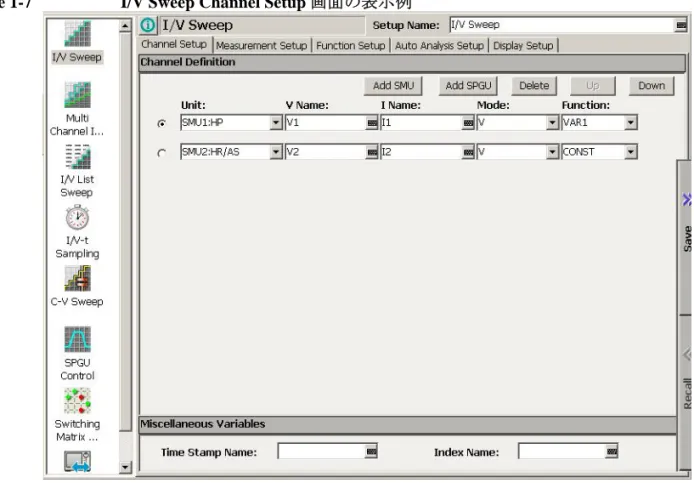Switch to Measurement Setup tab
This screenshot has height=483, width=694.
point(262,46)
